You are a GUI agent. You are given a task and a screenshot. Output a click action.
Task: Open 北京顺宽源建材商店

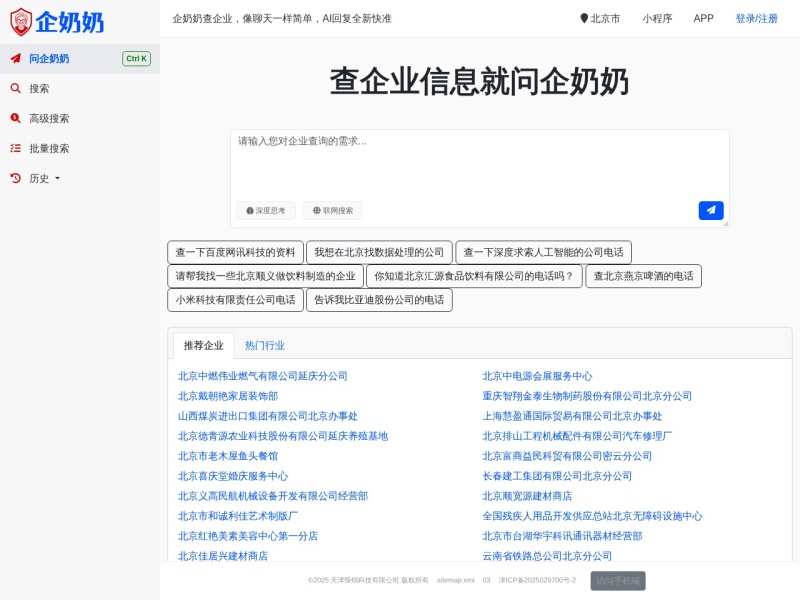[x=527, y=496]
